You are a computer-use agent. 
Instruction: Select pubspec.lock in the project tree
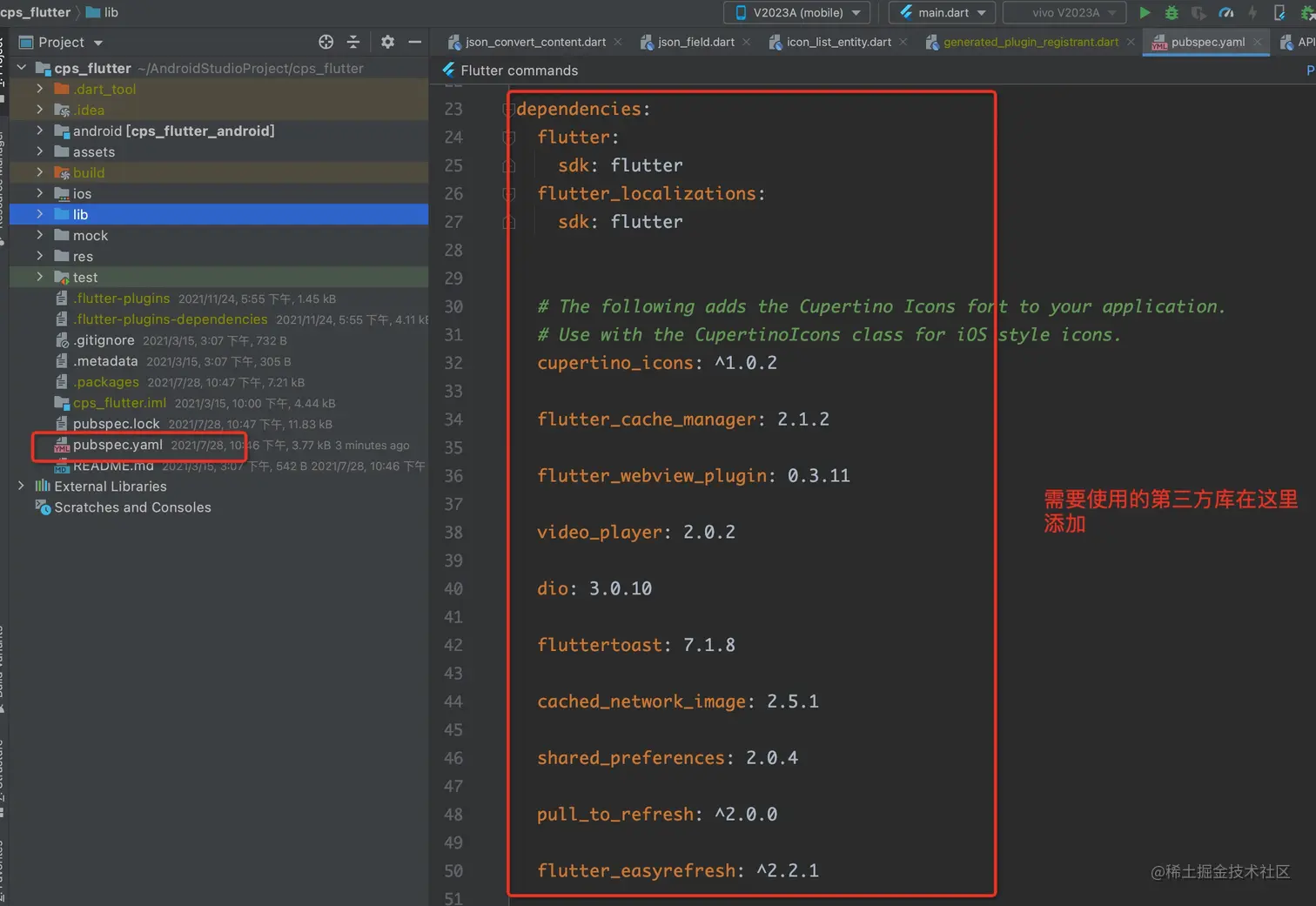coord(116,424)
